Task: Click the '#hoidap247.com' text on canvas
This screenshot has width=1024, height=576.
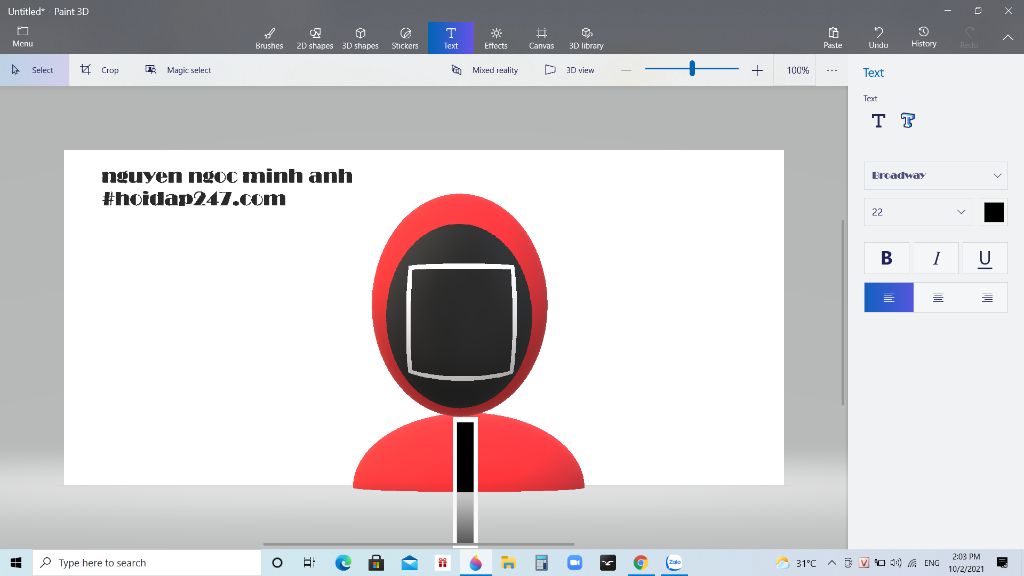Action: [x=194, y=199]
